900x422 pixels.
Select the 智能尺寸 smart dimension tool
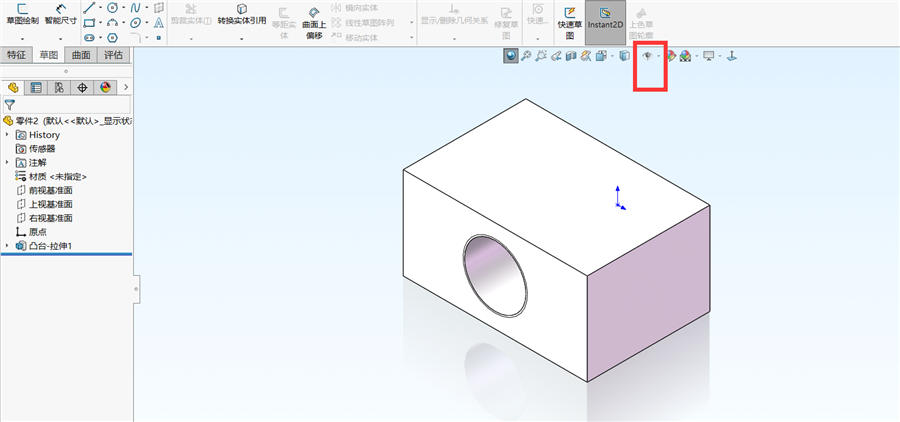tap(61, 14)
